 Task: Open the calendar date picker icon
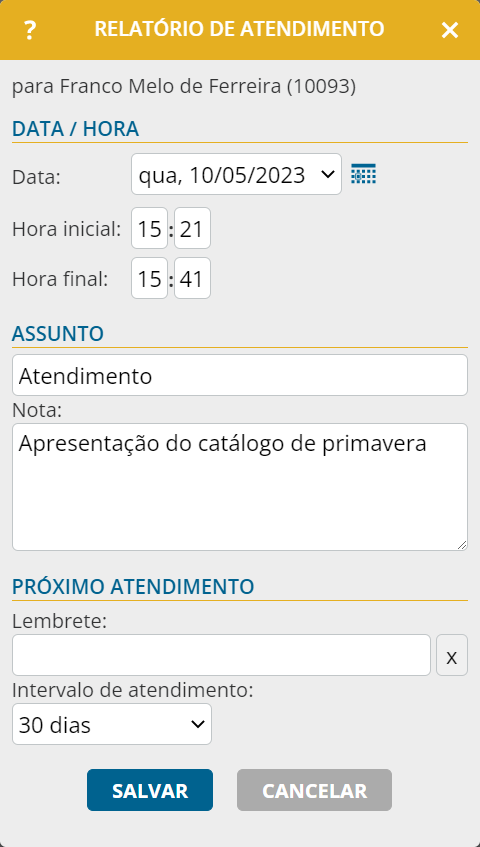click(363, 174)
